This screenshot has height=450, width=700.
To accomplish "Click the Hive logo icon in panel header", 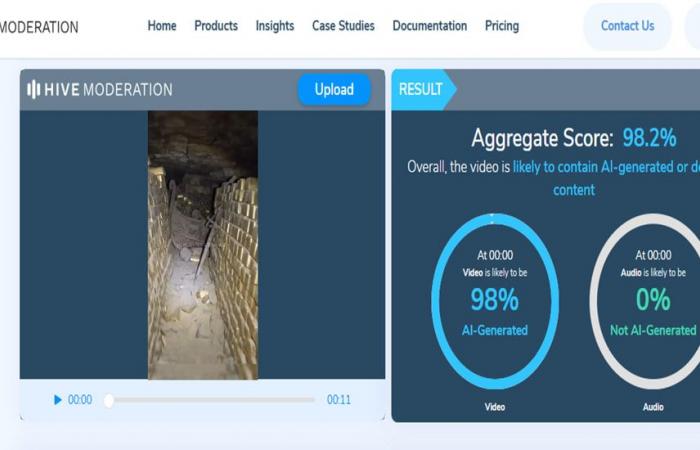I will click(x=34, y=90).
